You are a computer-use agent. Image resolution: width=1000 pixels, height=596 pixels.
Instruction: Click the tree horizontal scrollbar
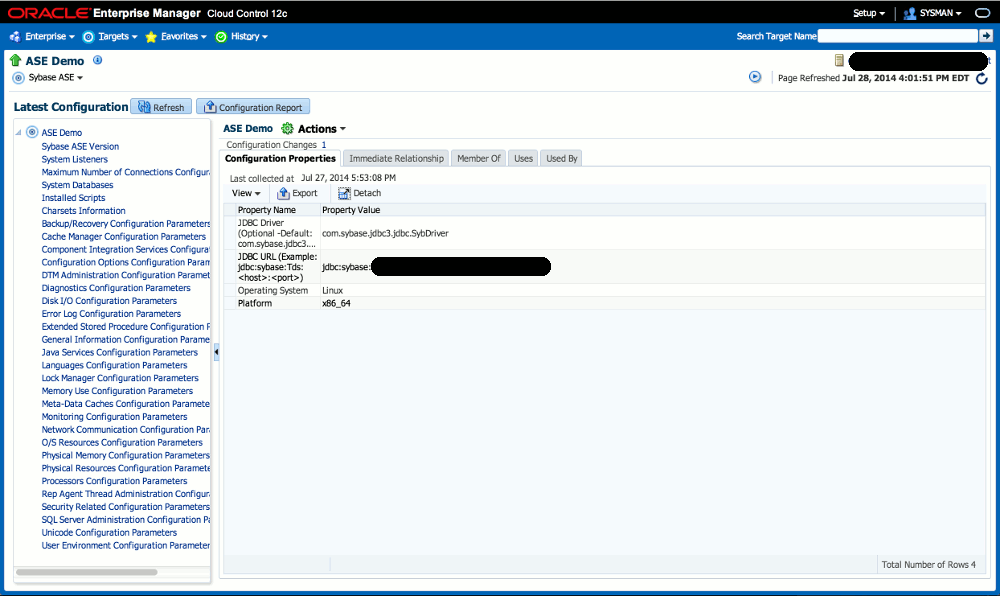(87, 572)
